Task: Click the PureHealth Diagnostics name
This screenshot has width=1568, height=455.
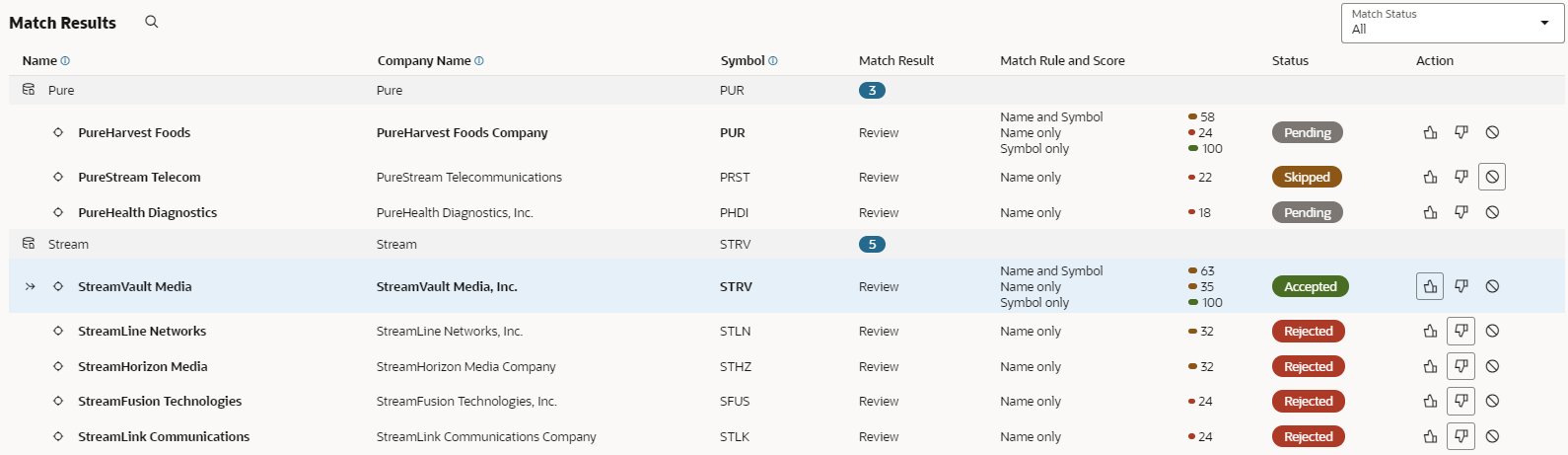Action: click(x=148, y=213)
